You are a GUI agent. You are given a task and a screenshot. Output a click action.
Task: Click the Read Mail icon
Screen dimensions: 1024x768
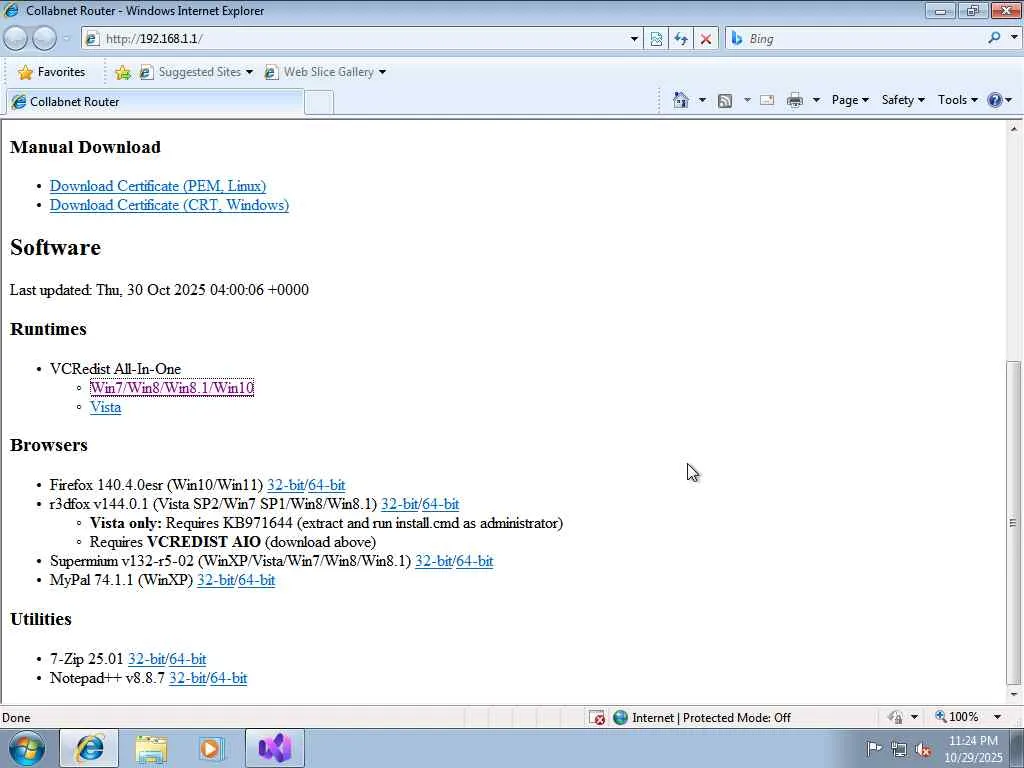click(767, 100)
